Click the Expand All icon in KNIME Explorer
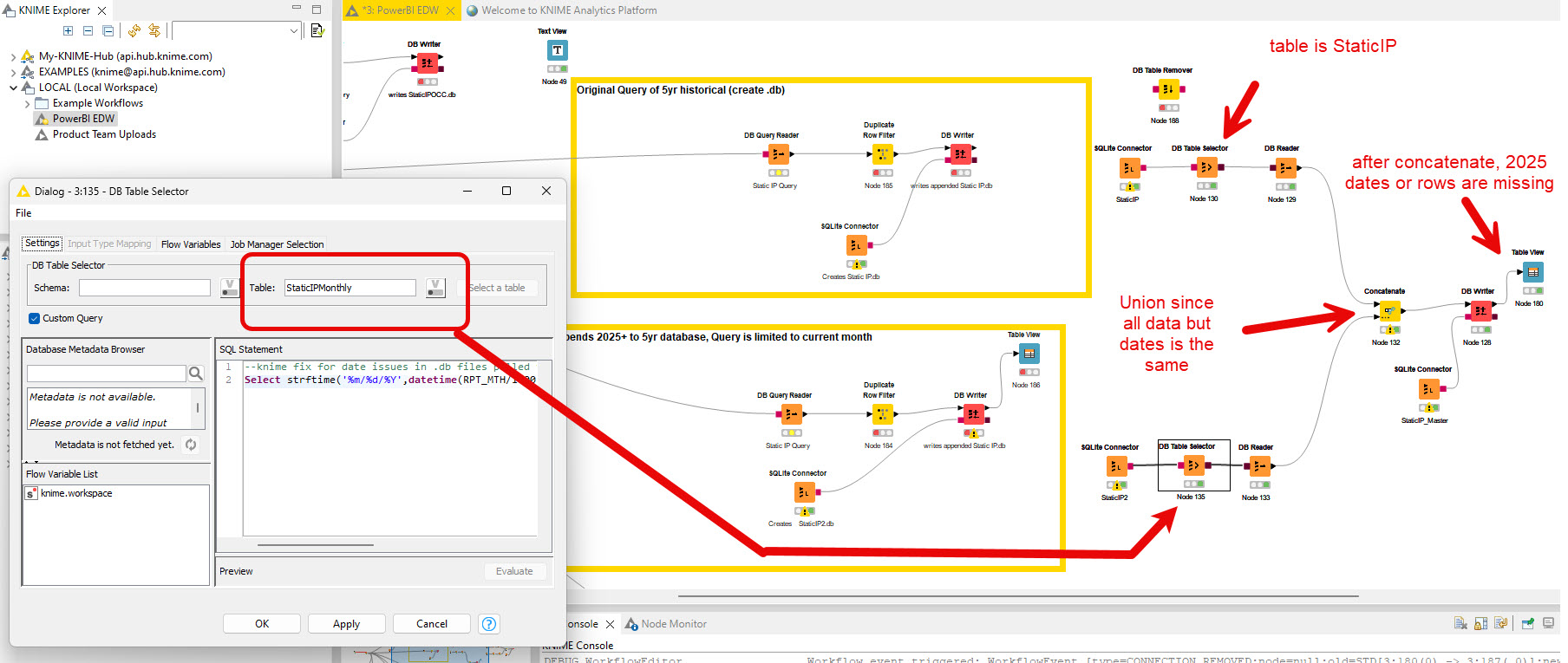 (x=68, y=31)
